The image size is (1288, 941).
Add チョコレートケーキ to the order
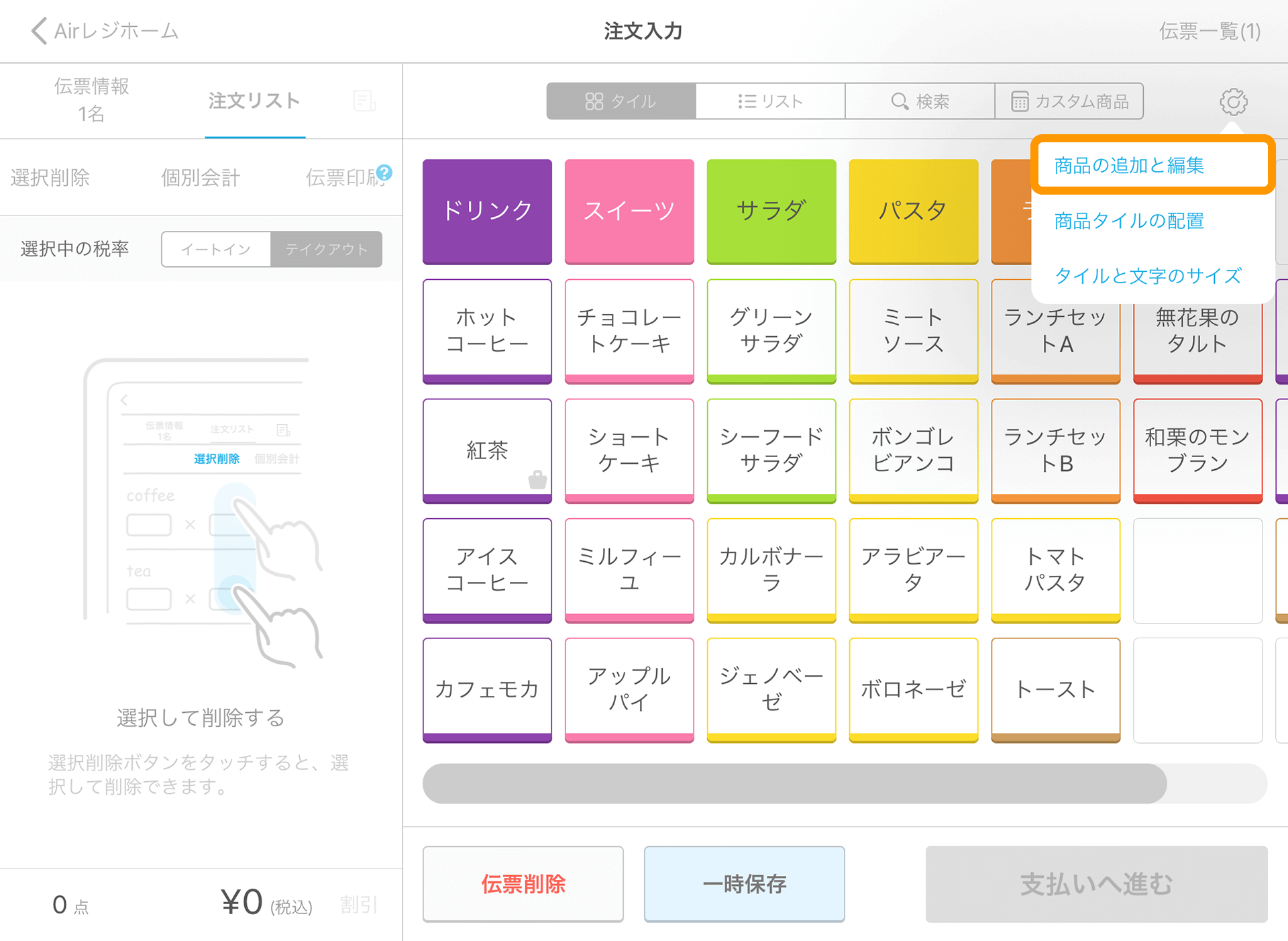629,331
